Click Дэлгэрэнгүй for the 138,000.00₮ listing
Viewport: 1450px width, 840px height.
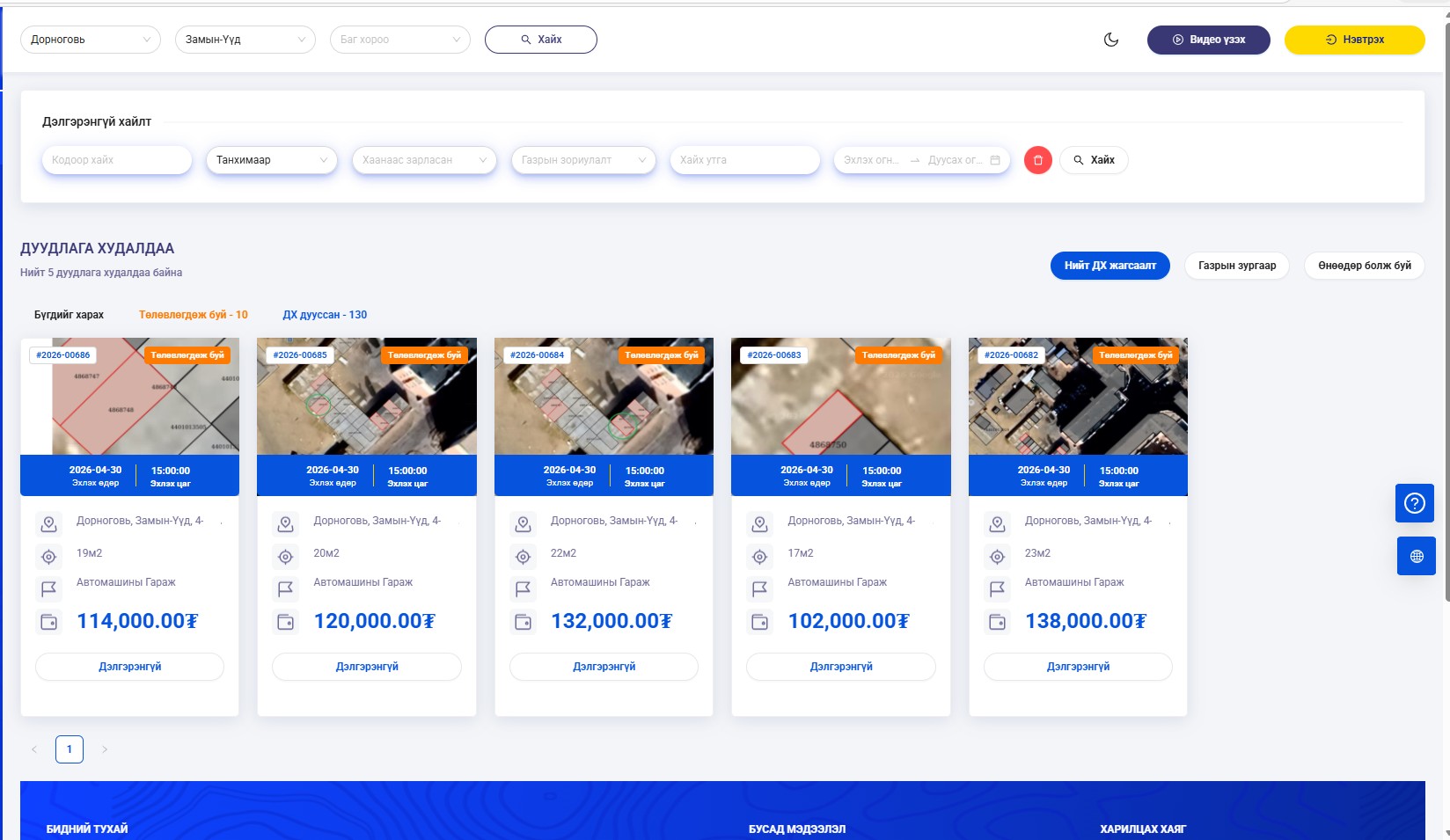click(1078, 667)
